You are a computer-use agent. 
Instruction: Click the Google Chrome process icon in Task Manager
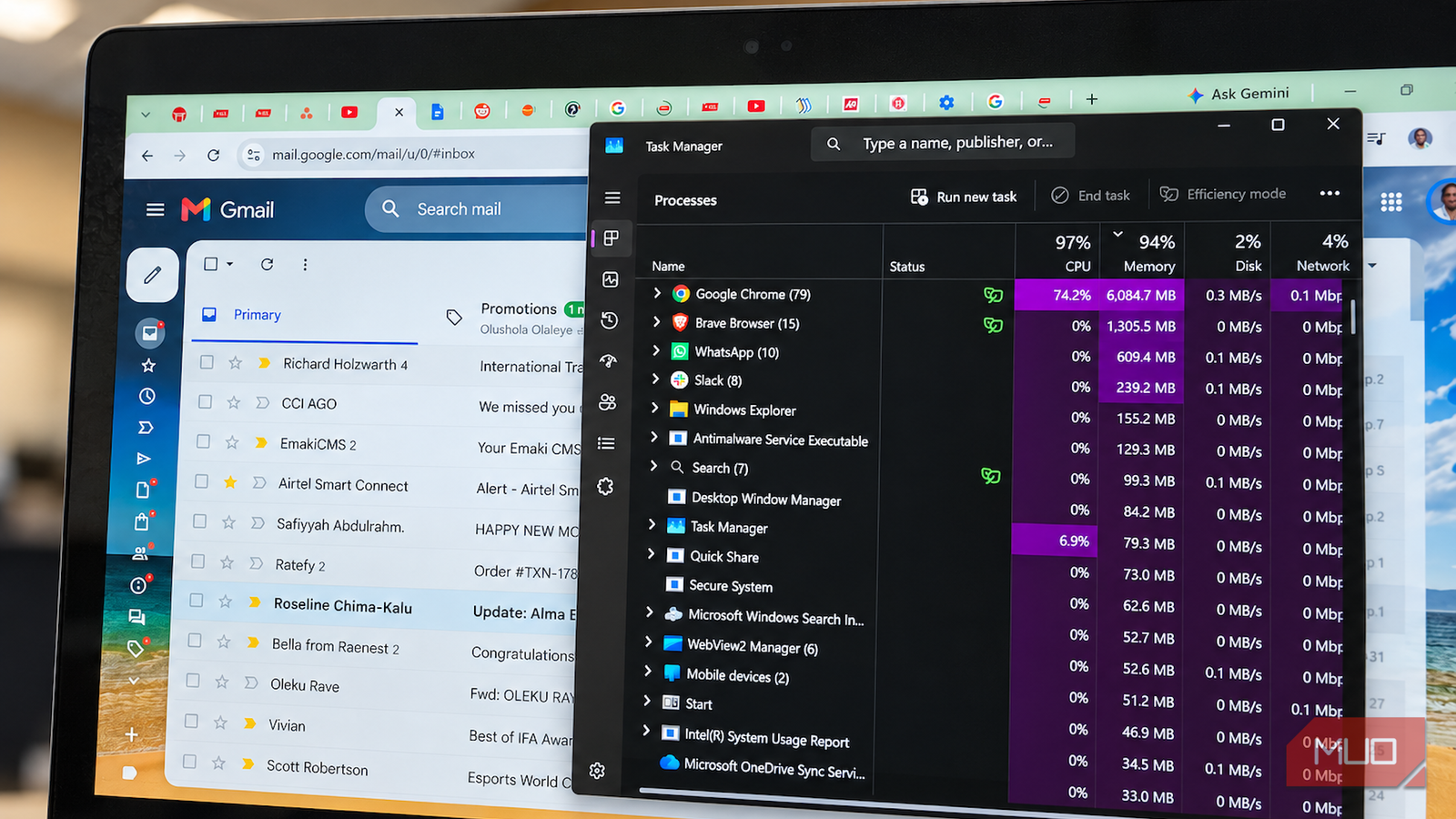pos(681,294)
